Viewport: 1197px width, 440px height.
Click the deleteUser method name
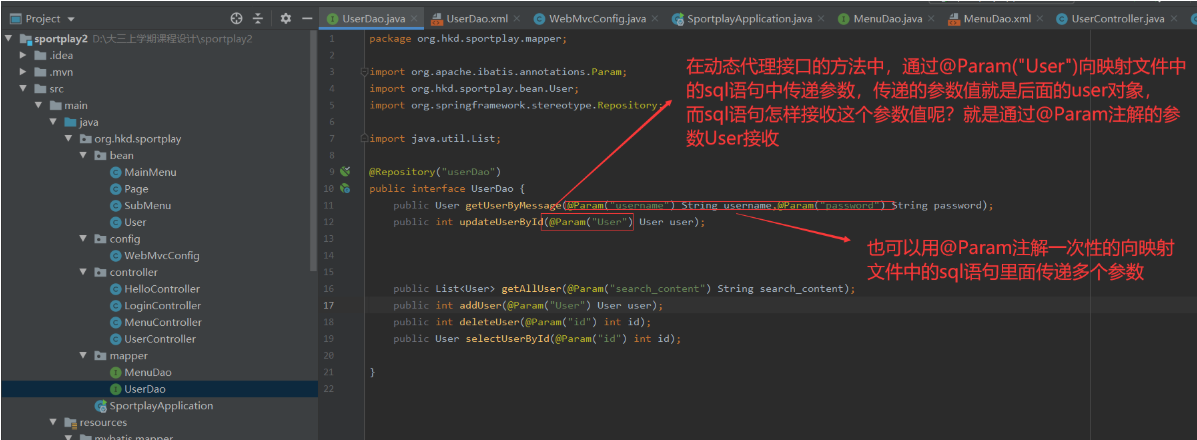click(489, 322)
